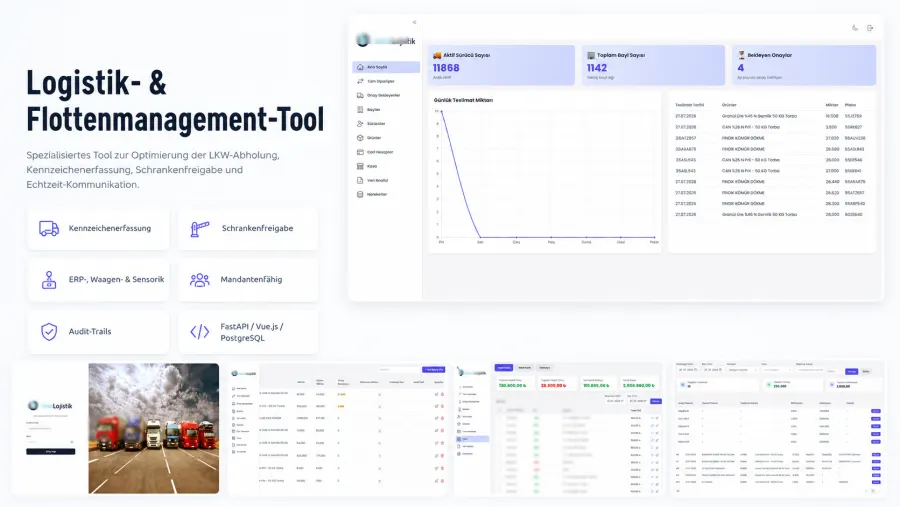Toggle dark mode moon icon
This screenshot has height=507, width=900.
click(855, 28)
